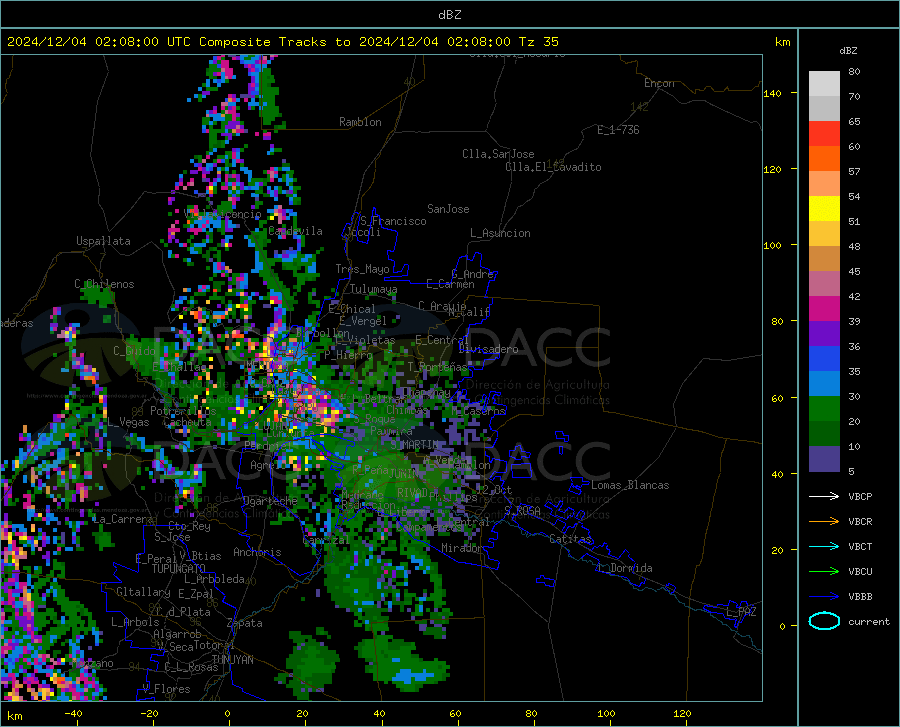Click the blue VBBB arrow in legend
Screen dimensions: 900x727
point(824,597)
